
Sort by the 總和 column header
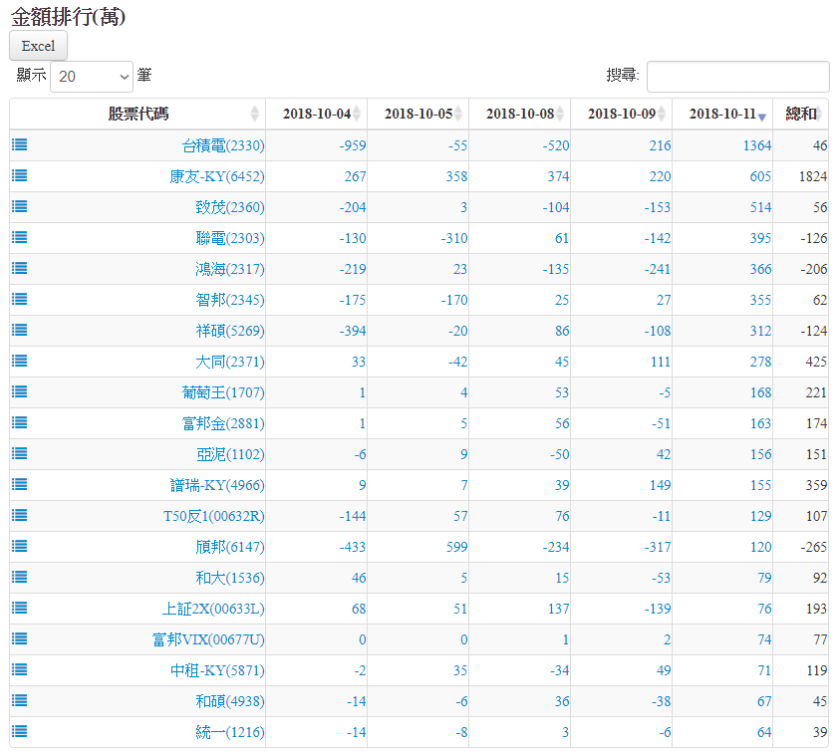[801, 114]
